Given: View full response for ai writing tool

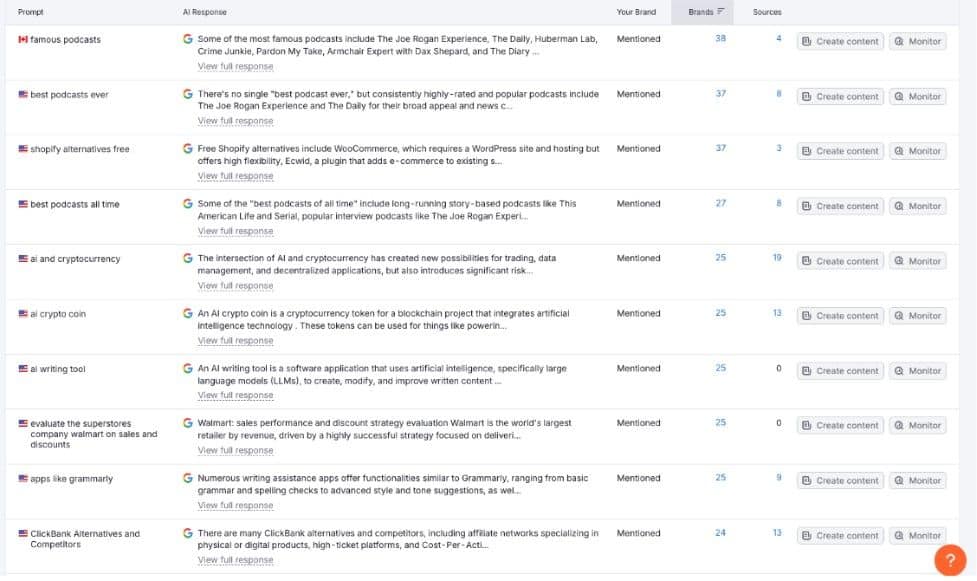Looking at the screenshot, I should pos(236,395).
